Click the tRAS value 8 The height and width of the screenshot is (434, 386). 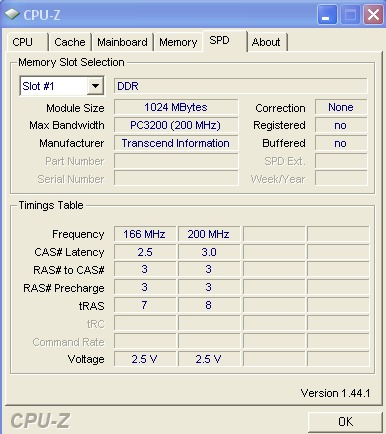point(209,305)
